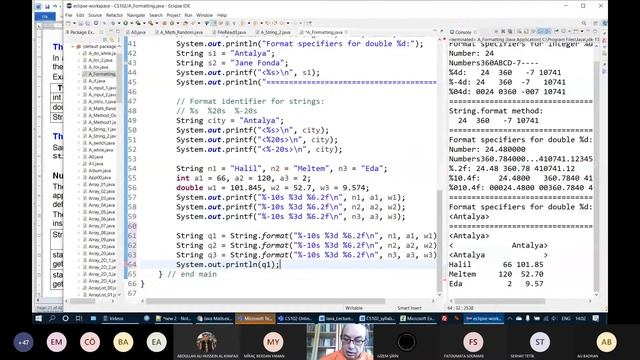The image size is (640, 360).
Task: Click Package Explorer Link with Editor icon
Action: 111,40
